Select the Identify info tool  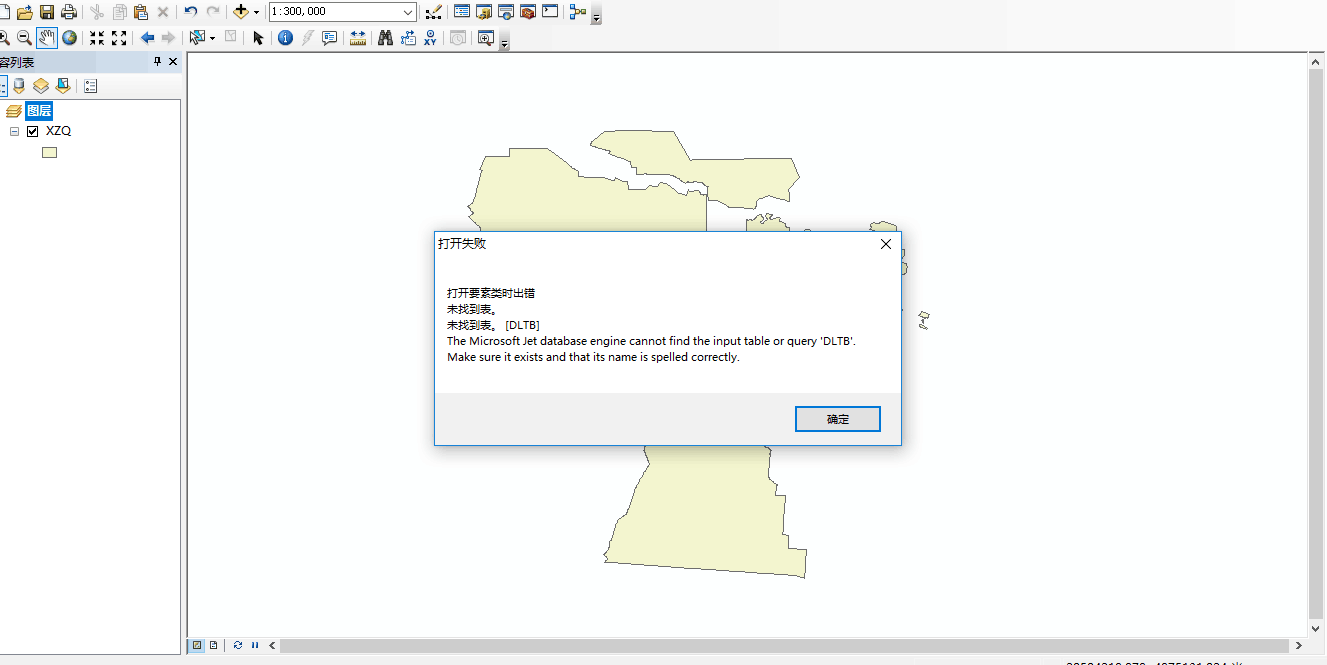click(285, 38)
